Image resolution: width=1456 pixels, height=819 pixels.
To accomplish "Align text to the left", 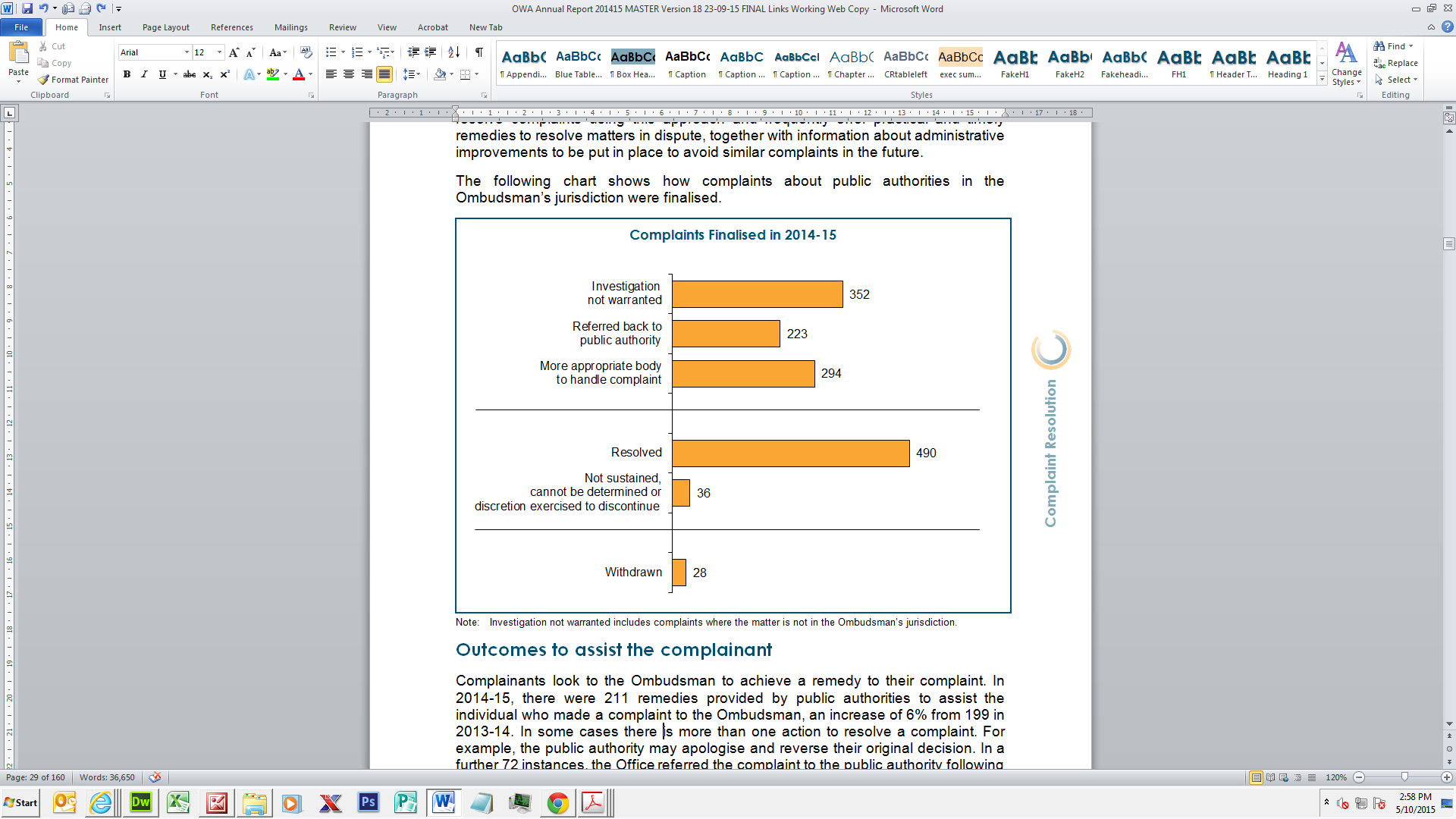I will (331, 74).
